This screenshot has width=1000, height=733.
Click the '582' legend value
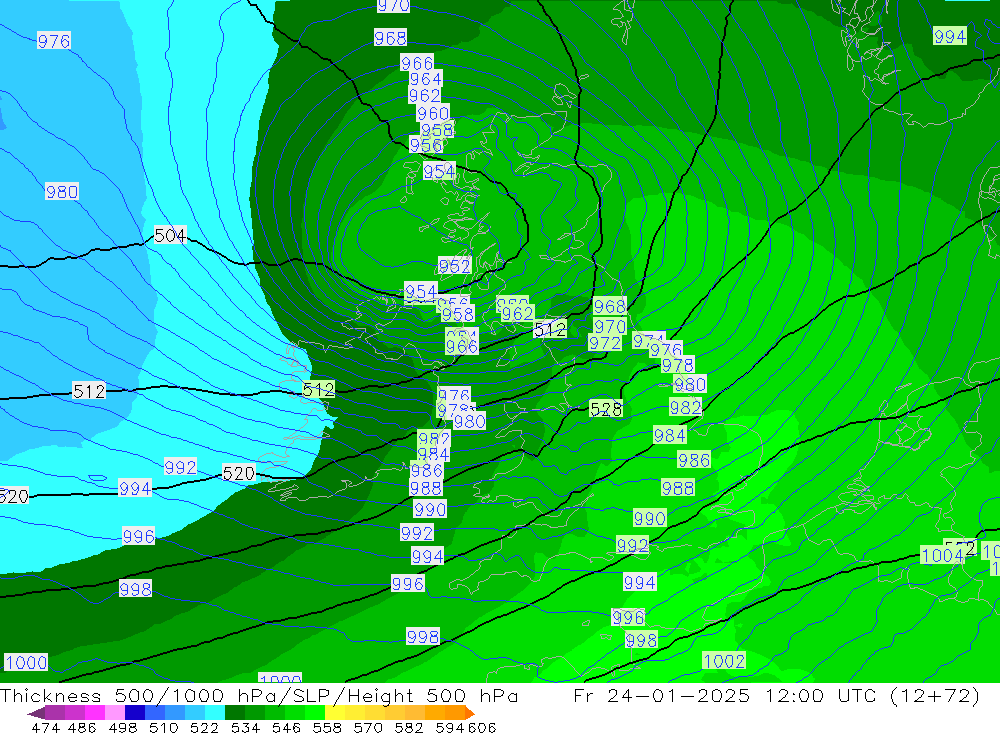tap(408, 727)
